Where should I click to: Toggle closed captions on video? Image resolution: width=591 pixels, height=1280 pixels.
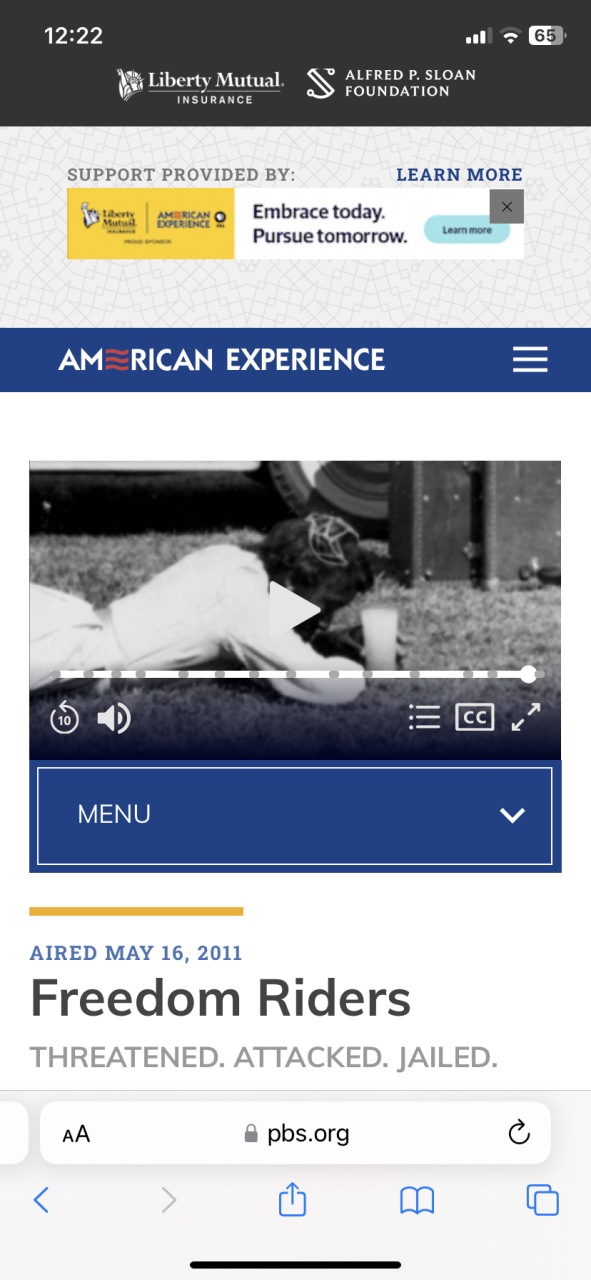[475, 717]
